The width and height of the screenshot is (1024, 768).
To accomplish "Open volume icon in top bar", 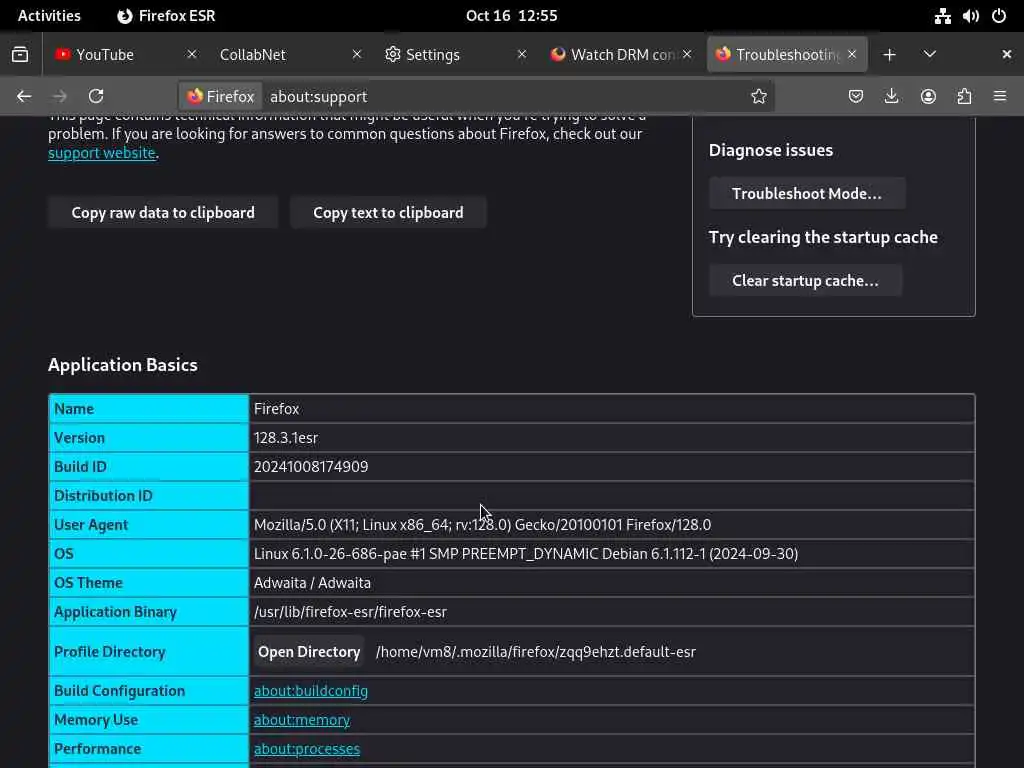I will (970, 16).
